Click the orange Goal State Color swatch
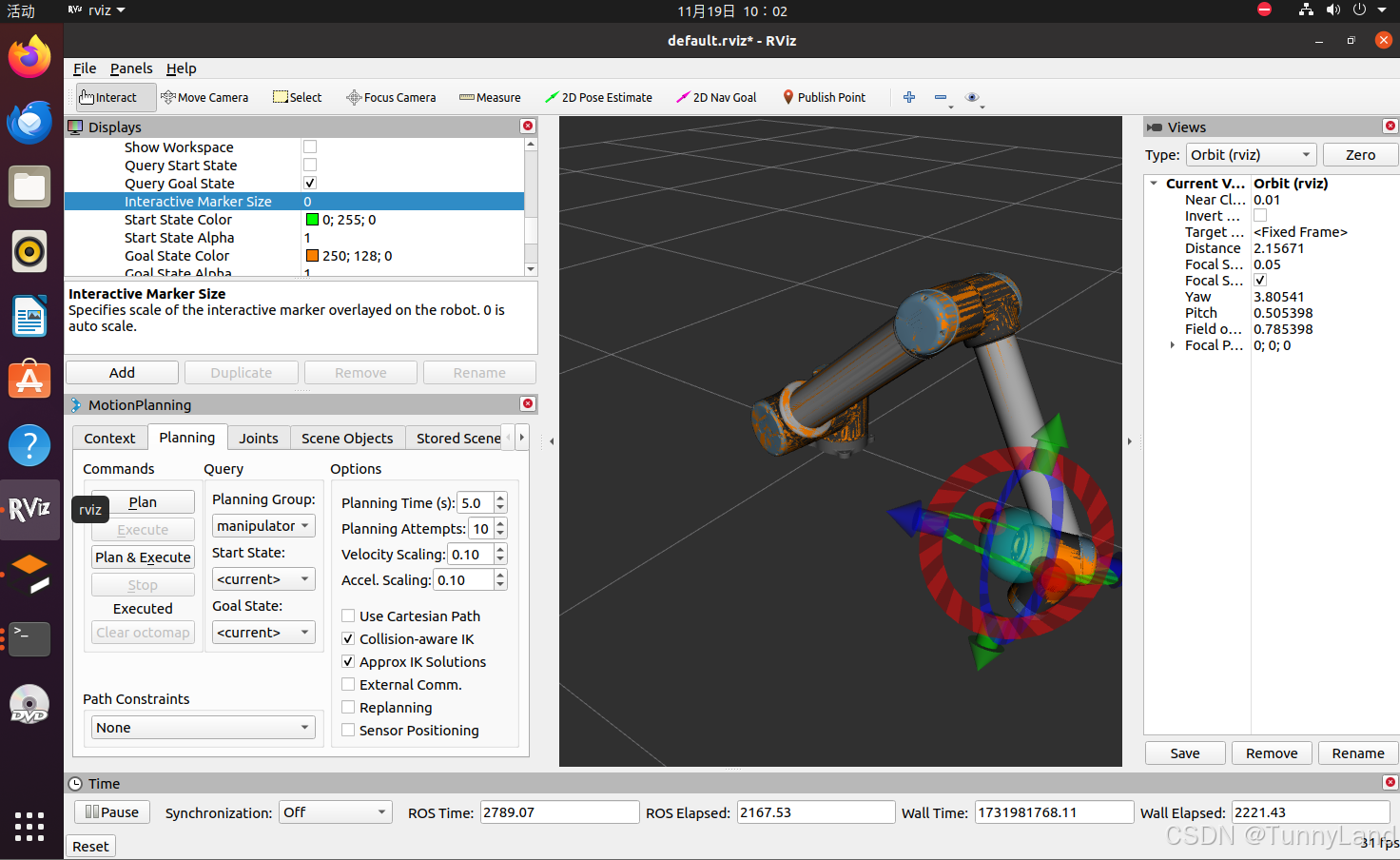The image size is (1400, 860). point(312,256)
